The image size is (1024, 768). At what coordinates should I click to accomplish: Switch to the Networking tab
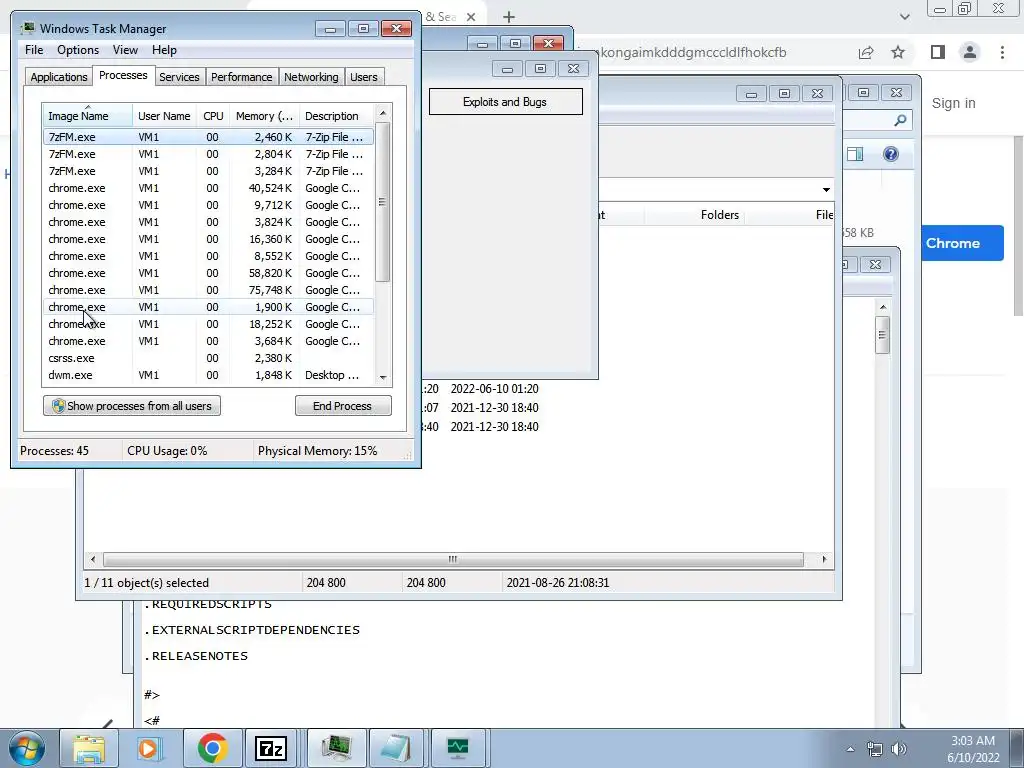(x=311, y=77)
